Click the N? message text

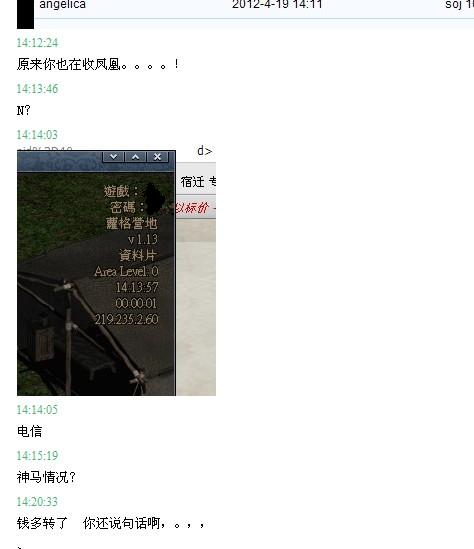pyautogui.click(x=23, y=111)
